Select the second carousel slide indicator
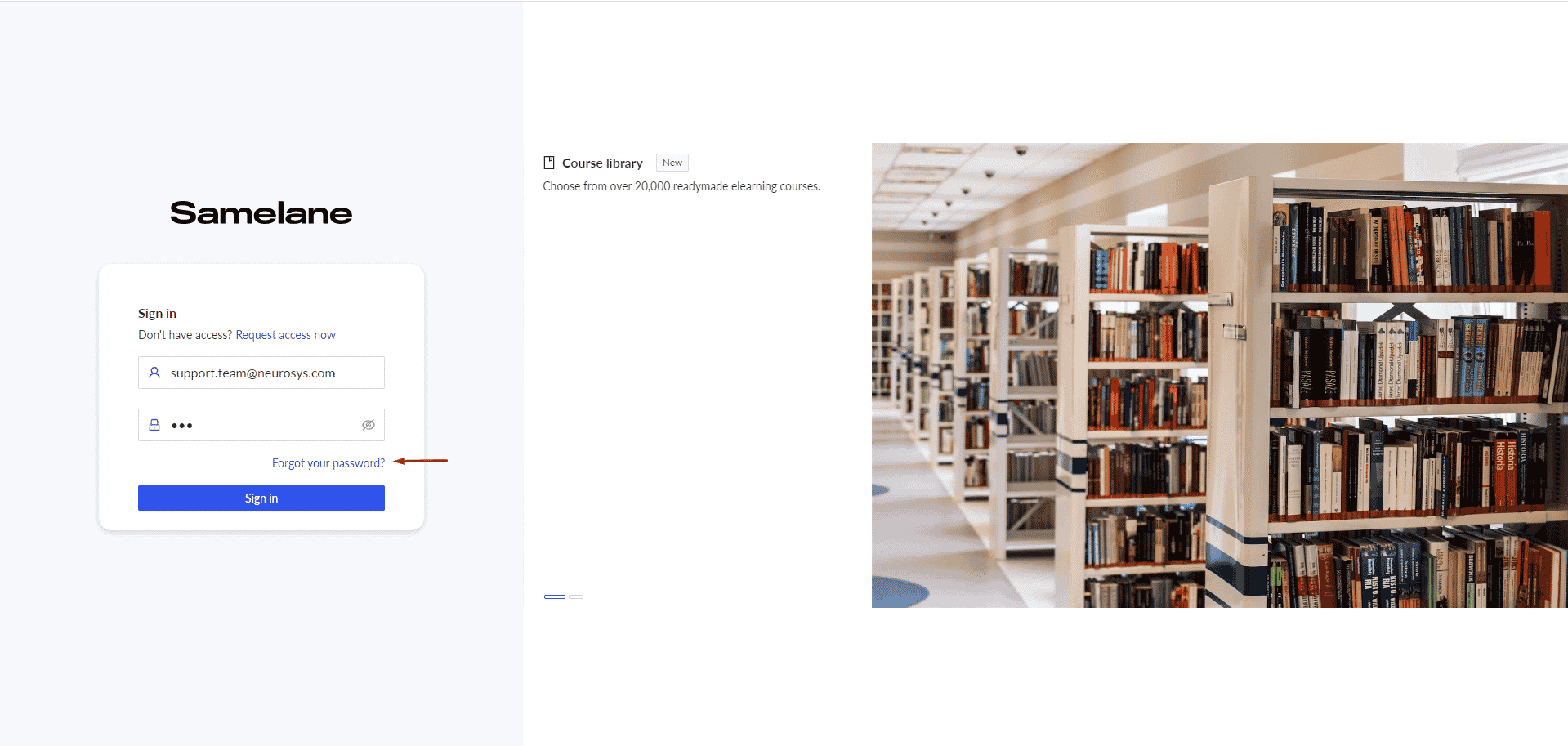1568x746 pixels. 576,596
